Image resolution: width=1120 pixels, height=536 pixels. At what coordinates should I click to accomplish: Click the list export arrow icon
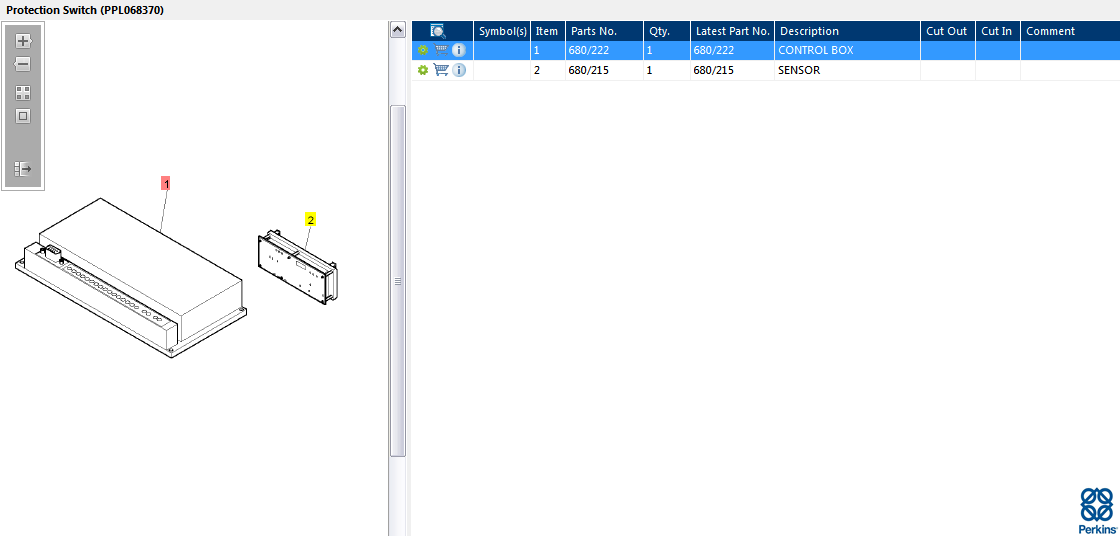pyautogui.click(x=23, y=169)
